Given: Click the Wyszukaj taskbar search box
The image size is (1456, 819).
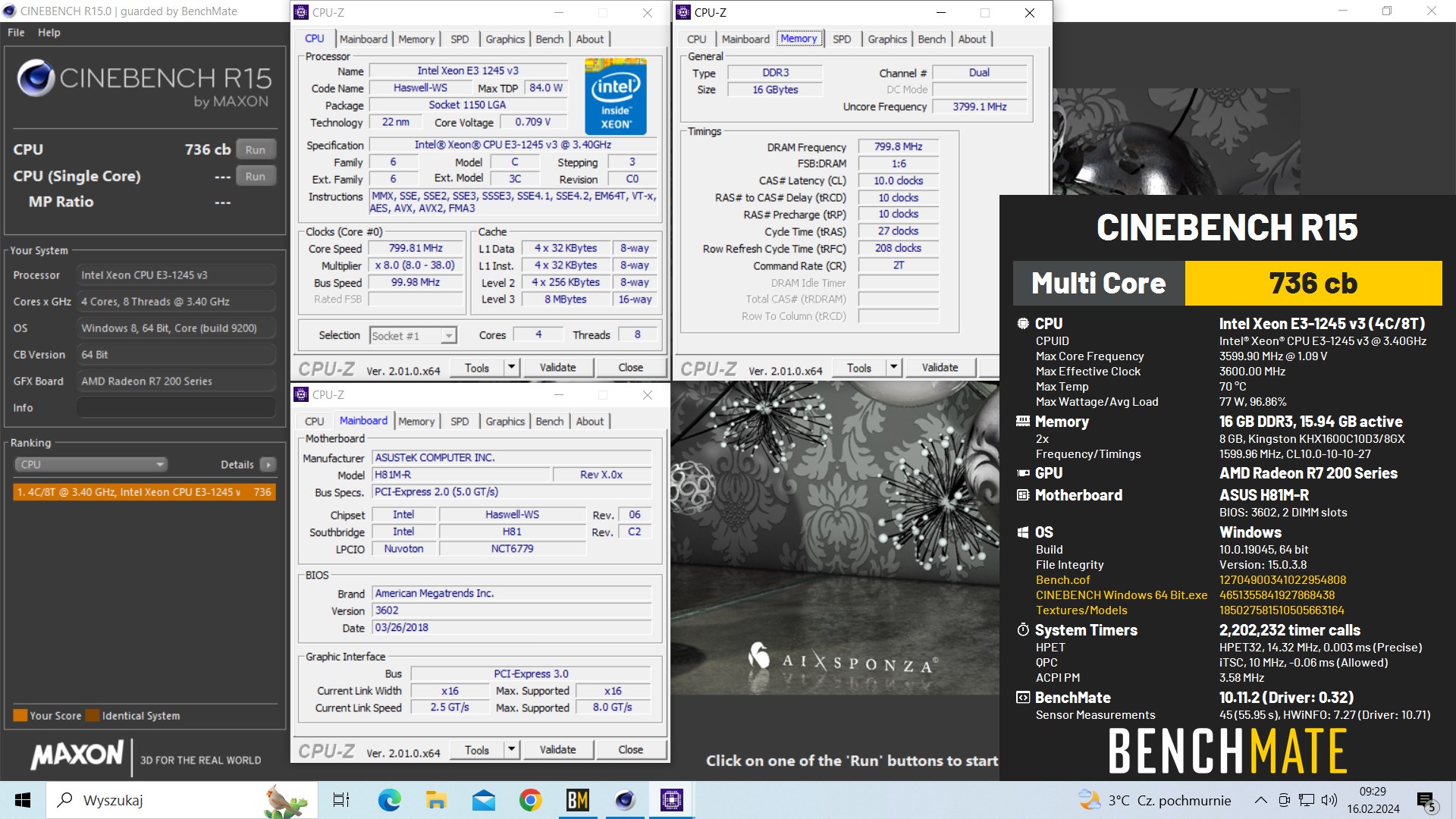Looking at the screenshot, I should pyautogui.click(x=182, y=800).
